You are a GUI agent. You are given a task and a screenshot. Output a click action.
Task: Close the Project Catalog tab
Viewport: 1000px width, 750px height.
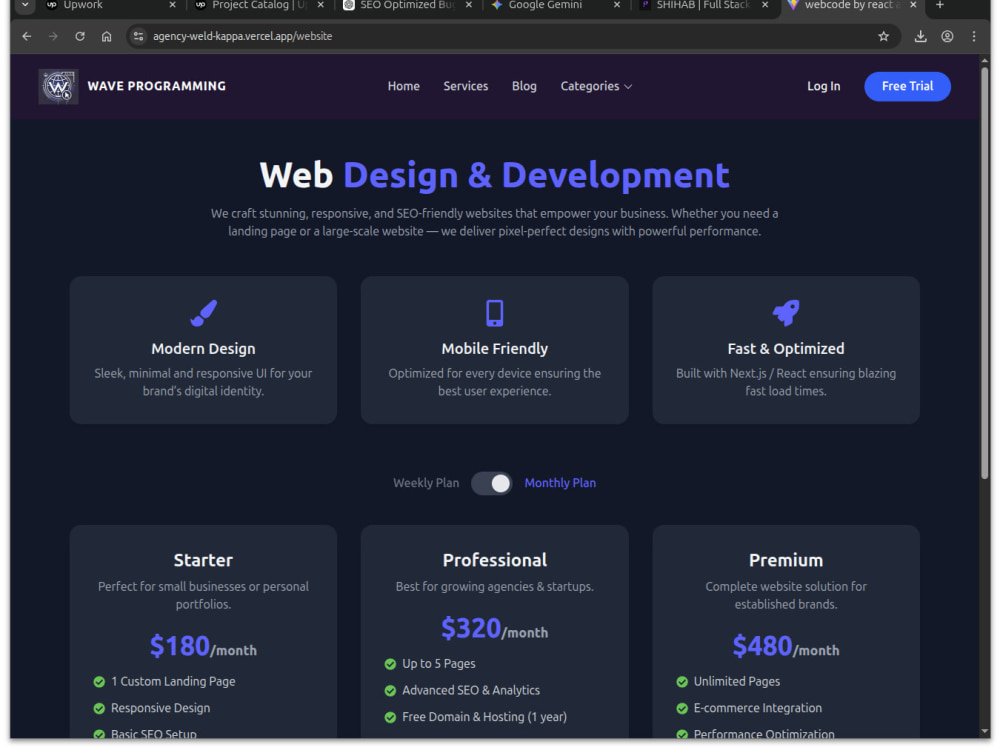[x=321, y=5]
